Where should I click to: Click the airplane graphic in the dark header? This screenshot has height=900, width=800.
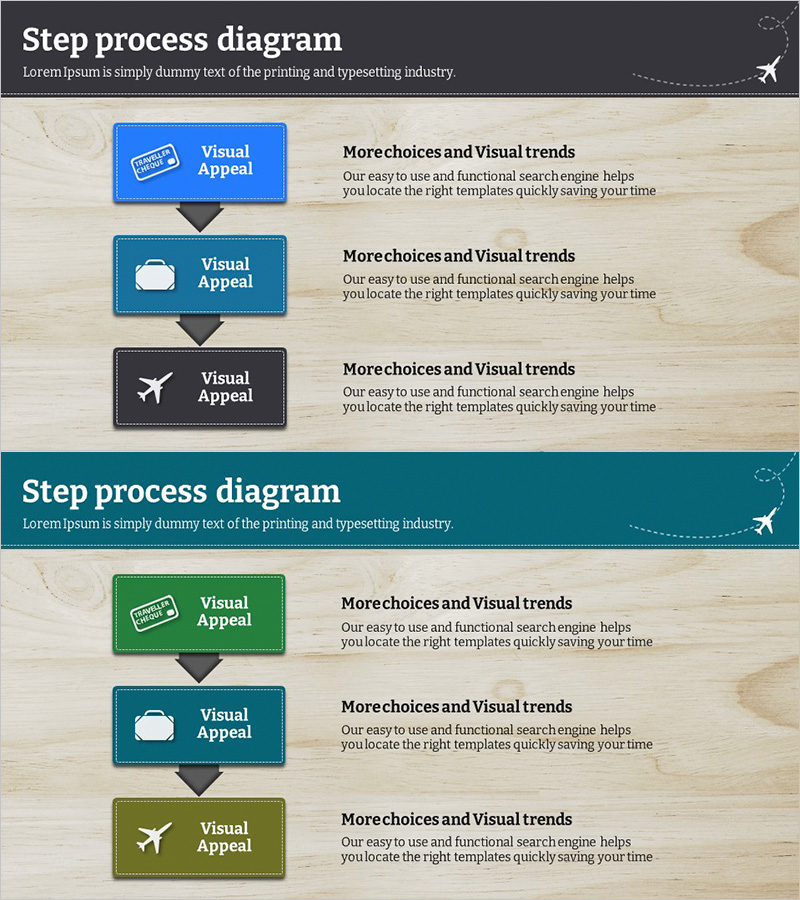point(768,70)
